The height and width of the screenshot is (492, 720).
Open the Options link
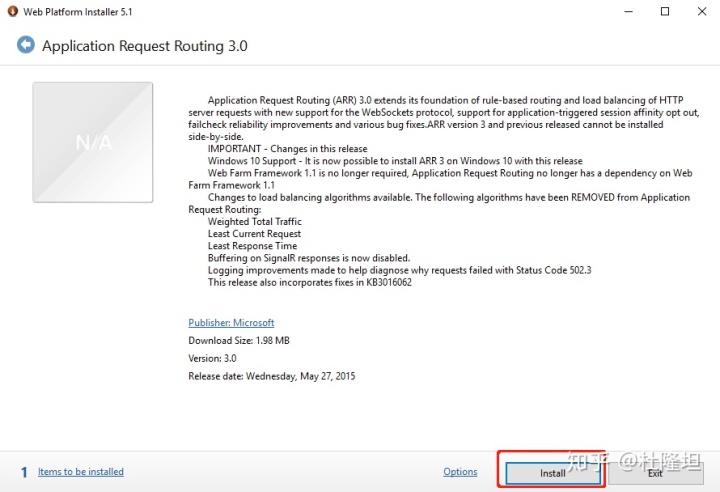[460, 472]
